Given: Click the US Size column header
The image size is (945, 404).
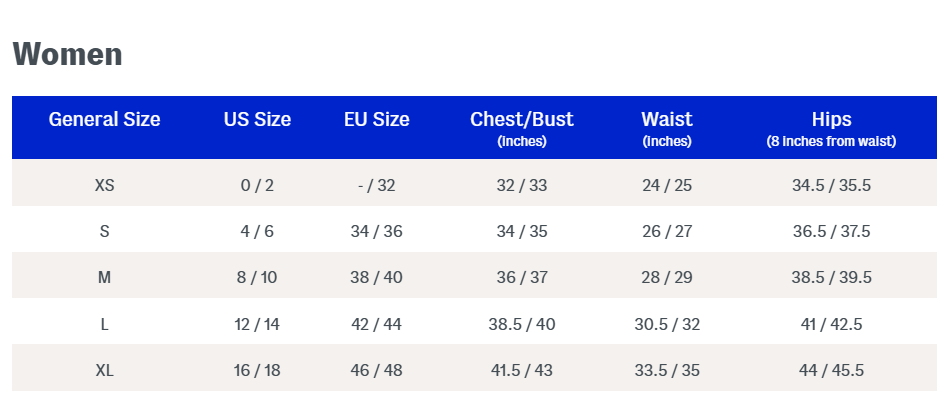Looking at the screenshot, I should tap(257, 120).
